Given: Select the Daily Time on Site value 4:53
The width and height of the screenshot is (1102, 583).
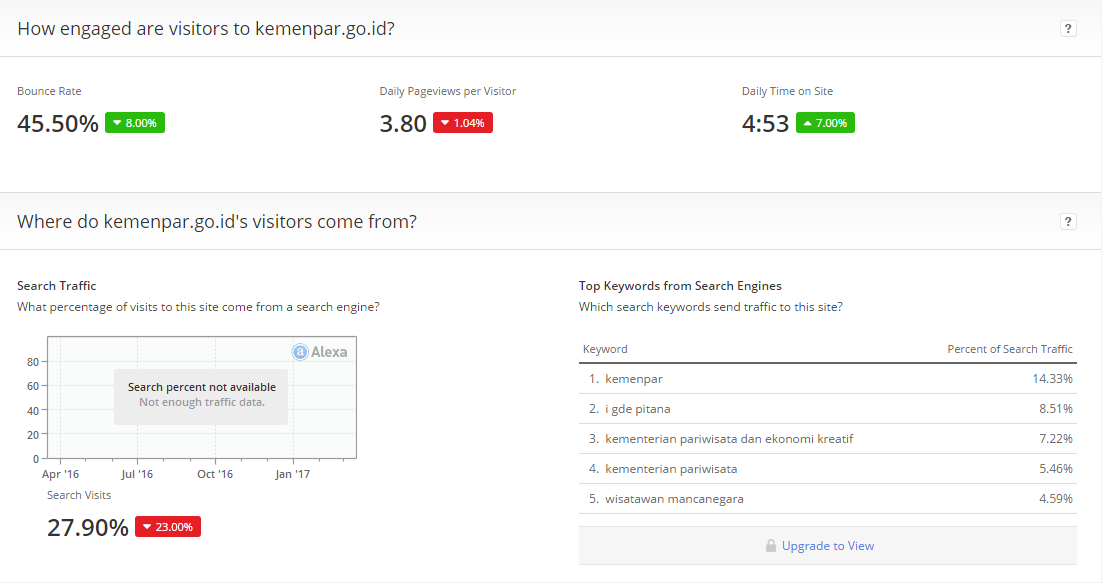Looking at the screenshot, I should 765,124.
